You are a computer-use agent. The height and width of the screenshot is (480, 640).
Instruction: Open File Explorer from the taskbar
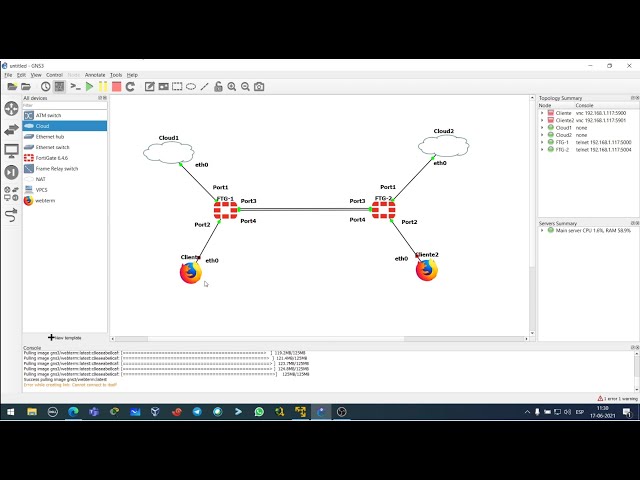pos(32,412)
